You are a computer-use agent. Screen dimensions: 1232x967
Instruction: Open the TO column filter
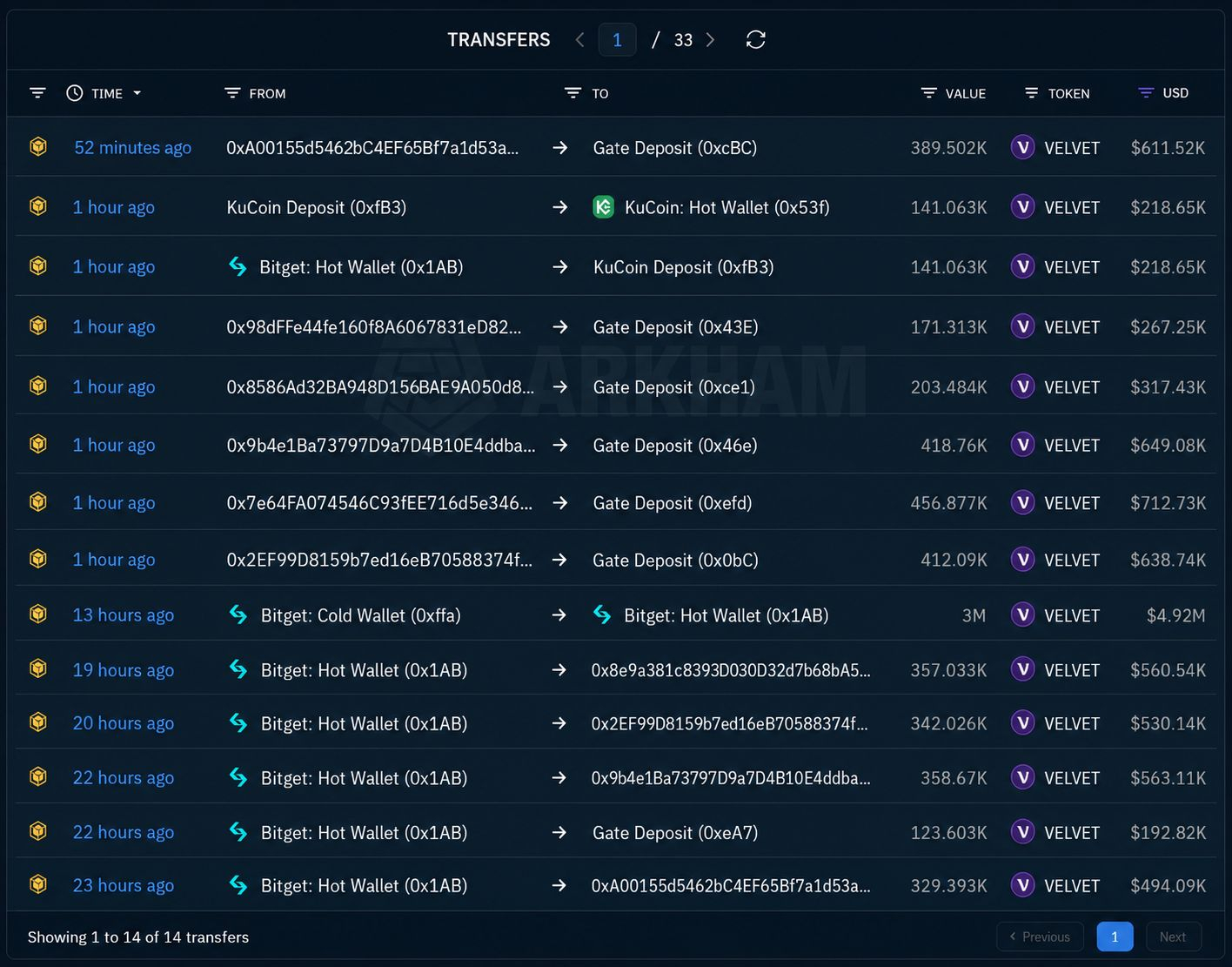(572, 93)
